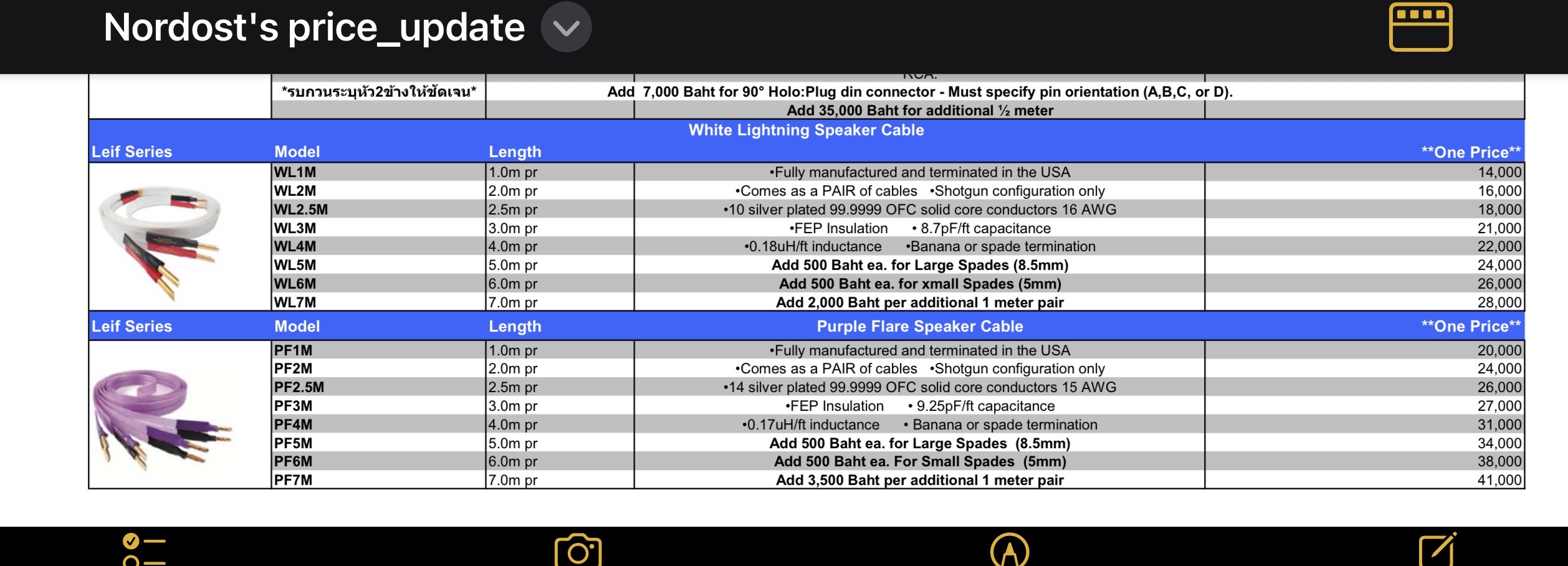
Task: Click 'Leif Series' label in White Lightning header
Action: pos(131,151)
